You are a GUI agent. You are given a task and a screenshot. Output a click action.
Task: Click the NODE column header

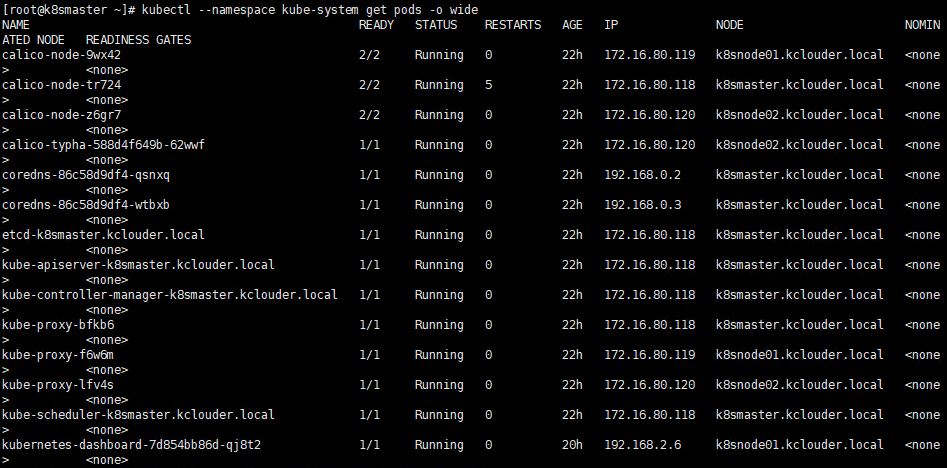coord(730,25)
